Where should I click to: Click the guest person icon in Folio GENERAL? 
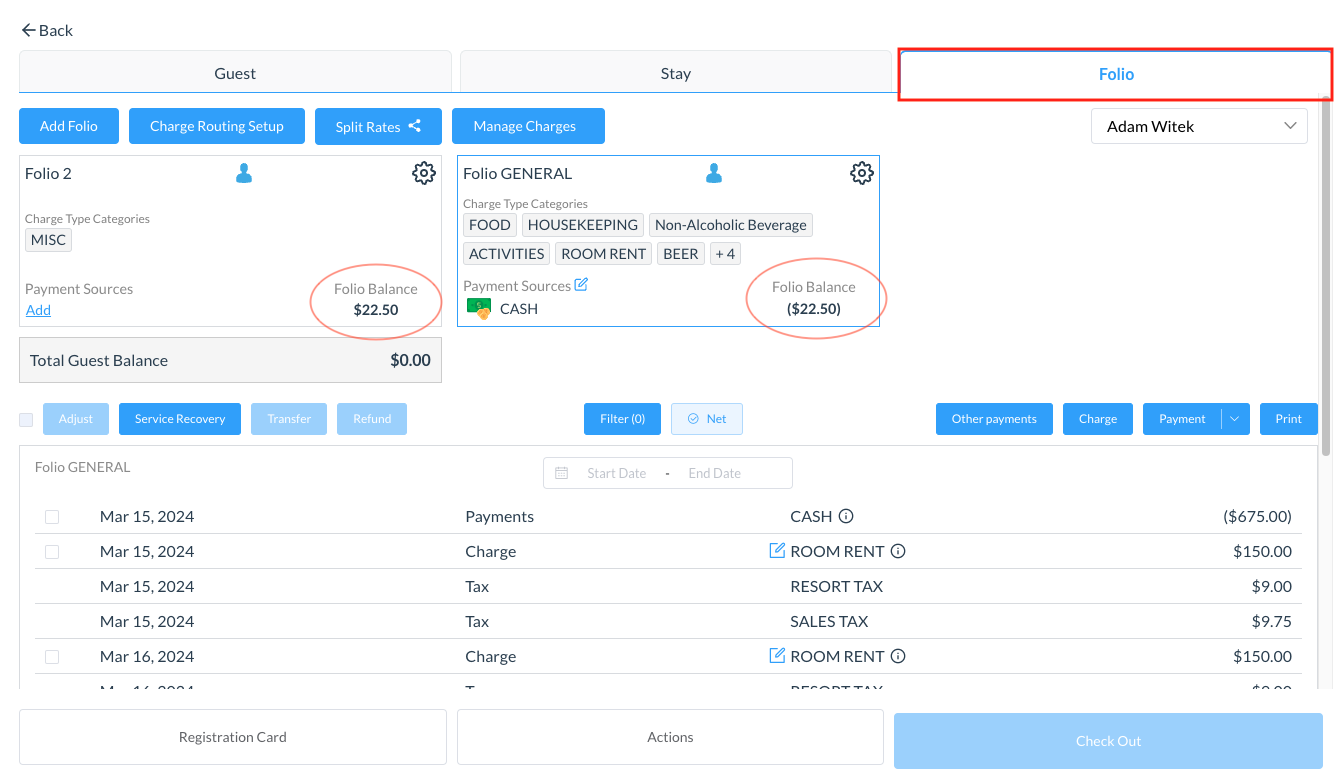(x=714, y=174)
